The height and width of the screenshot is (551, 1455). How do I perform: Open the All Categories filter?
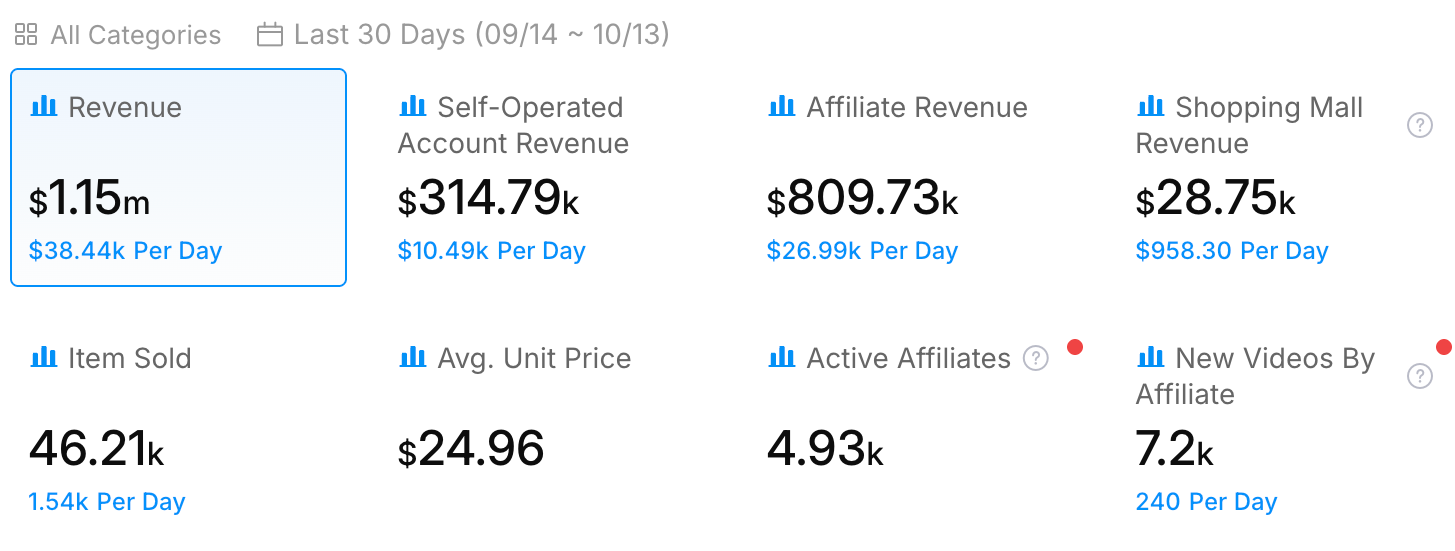pyautogui.click(x=118, y=35)
